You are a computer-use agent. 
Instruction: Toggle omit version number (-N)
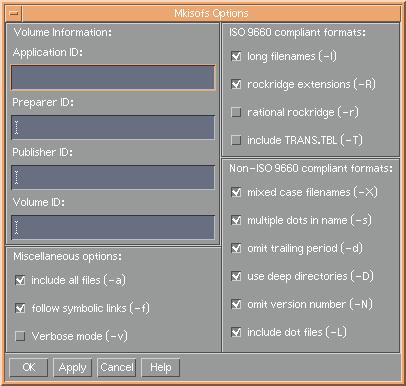point(236,304)
